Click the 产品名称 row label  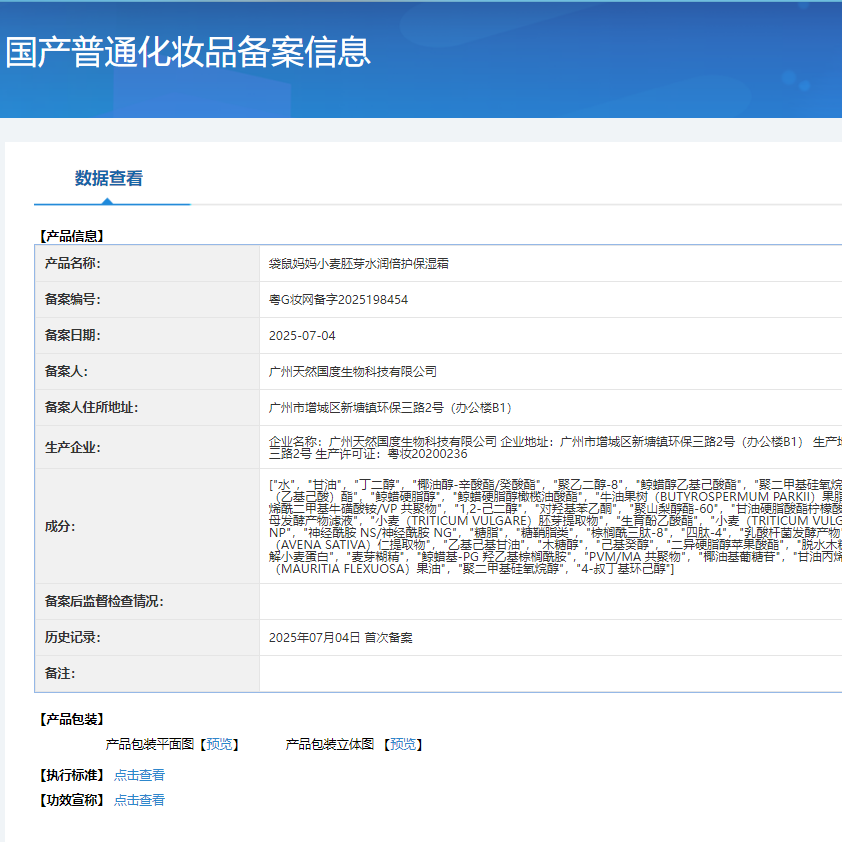[73, 264]
